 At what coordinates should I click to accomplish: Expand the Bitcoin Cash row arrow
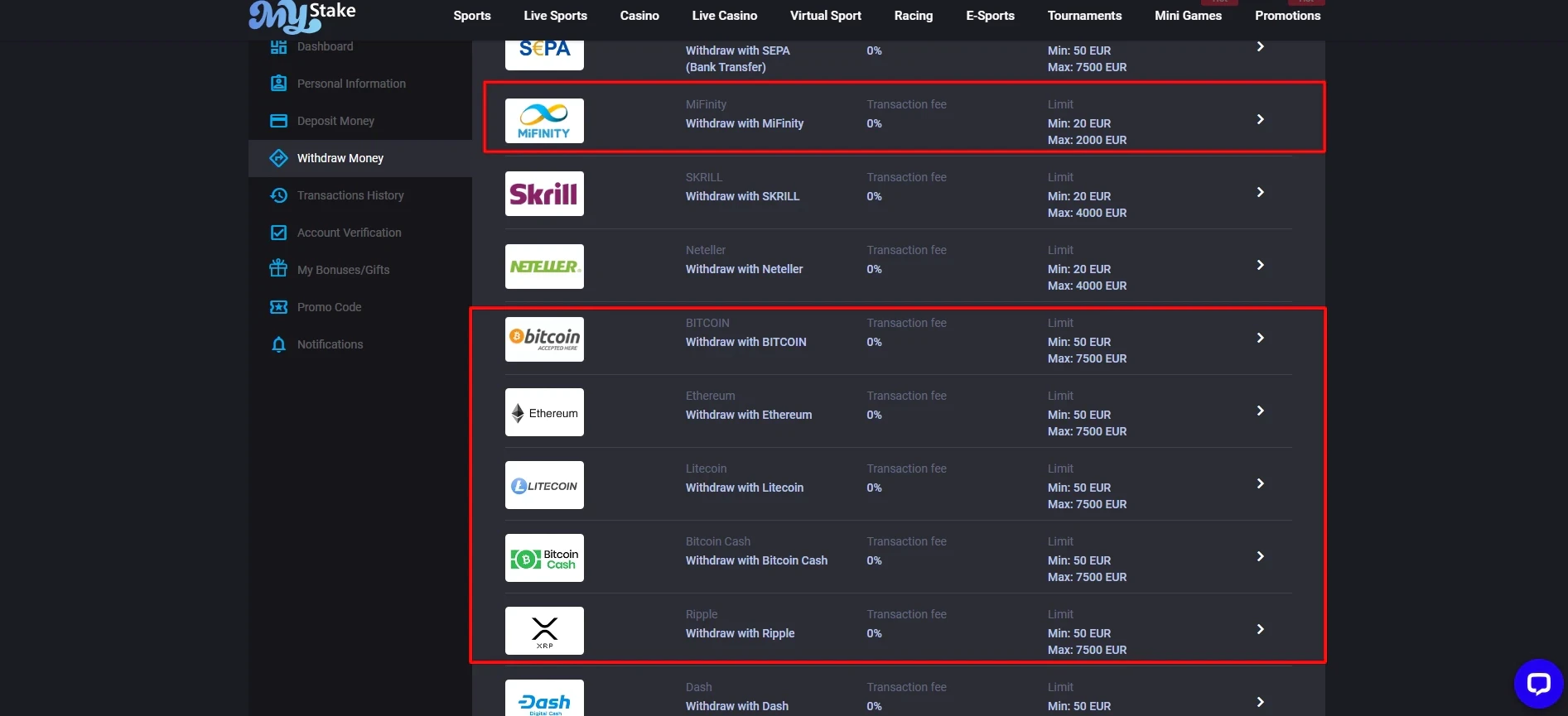[x=1260, y=556]
